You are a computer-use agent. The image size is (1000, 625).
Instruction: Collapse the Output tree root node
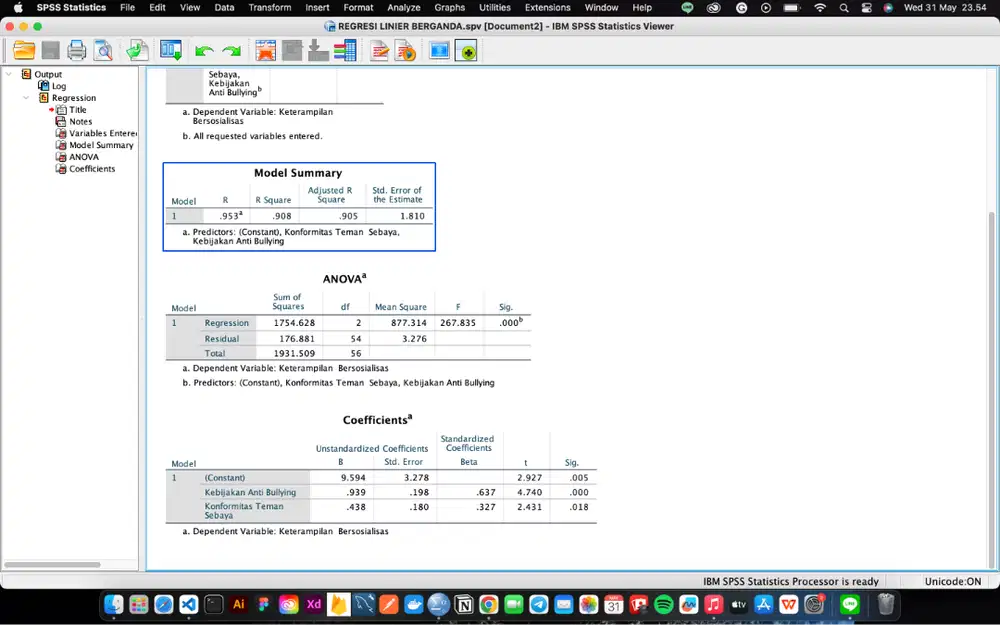tap(9, 74)
